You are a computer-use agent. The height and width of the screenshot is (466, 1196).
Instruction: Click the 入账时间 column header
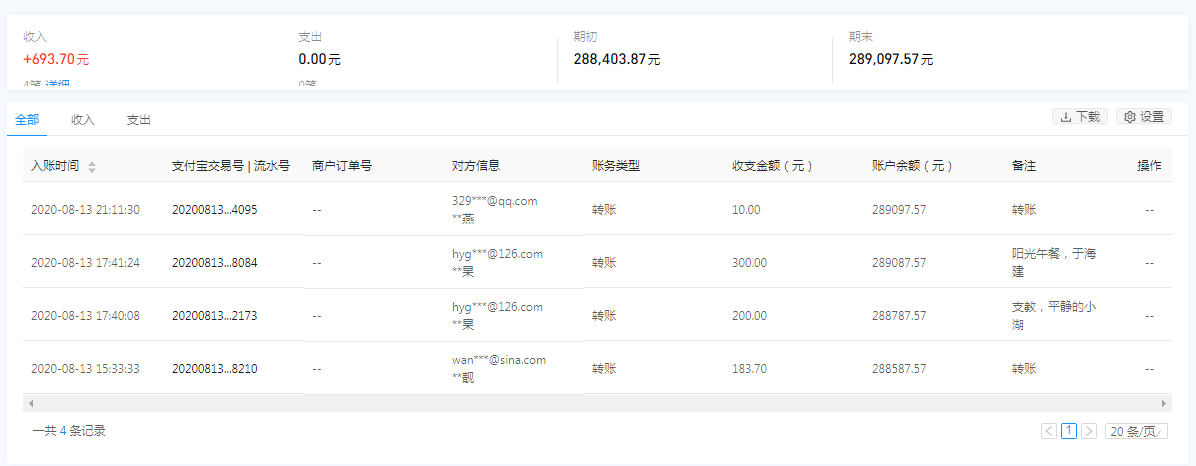pos(55,166)
